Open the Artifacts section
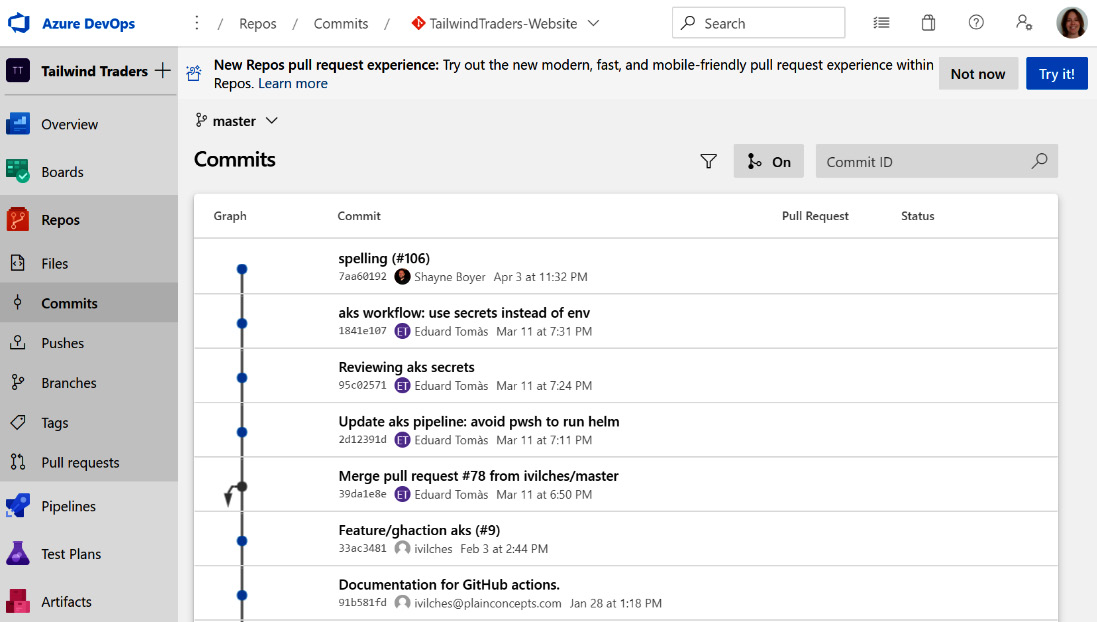Image resolution: width=1097 pixels, height=622 pixels. point(65,602)
